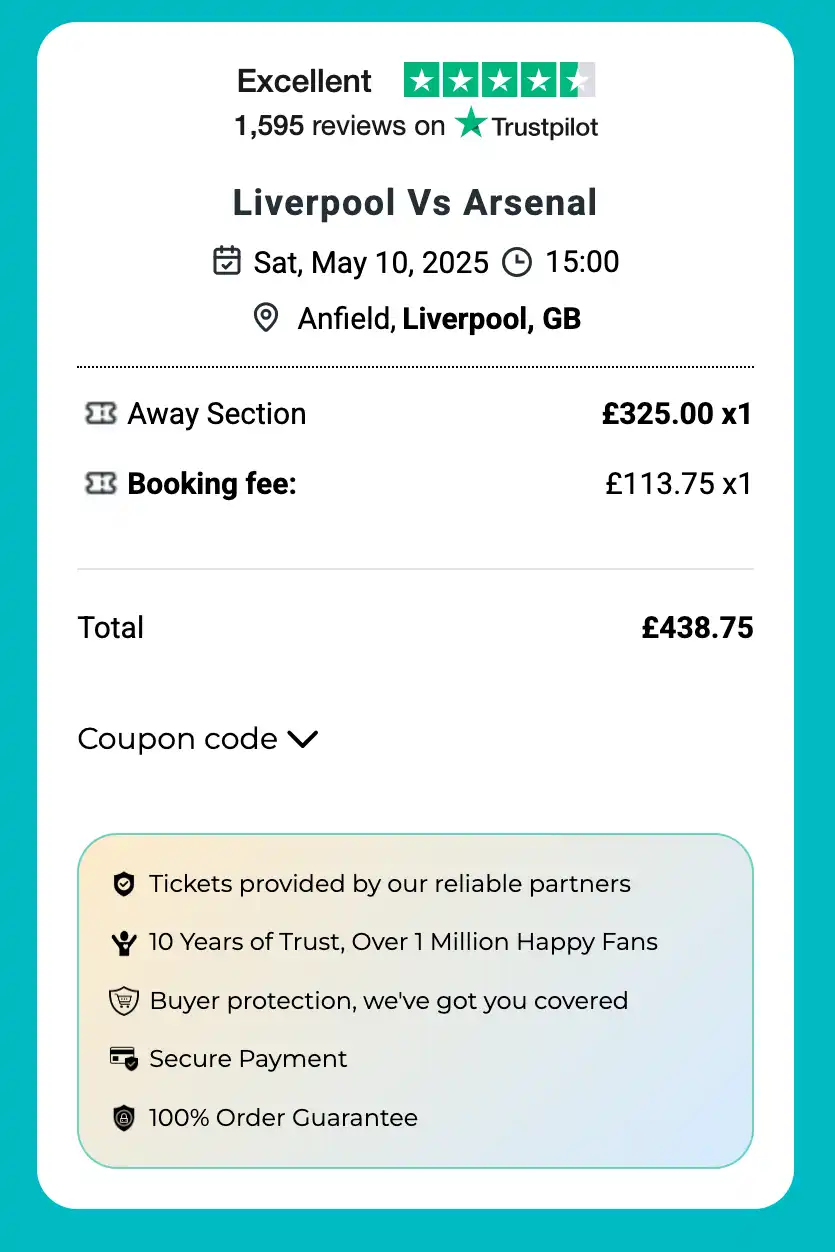Click the clock icon beside 15:00
The image size is (835, 1252).
[516, 261]
